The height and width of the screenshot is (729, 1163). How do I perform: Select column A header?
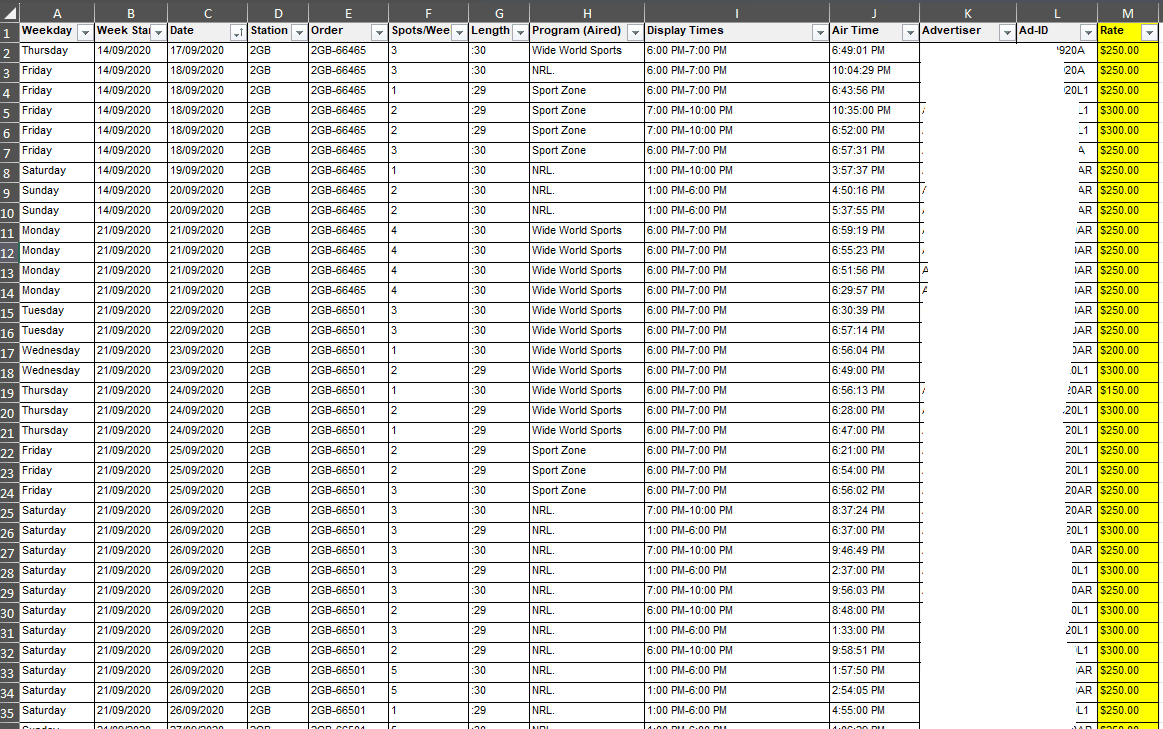pyautogui.click(x=57, y=13)
